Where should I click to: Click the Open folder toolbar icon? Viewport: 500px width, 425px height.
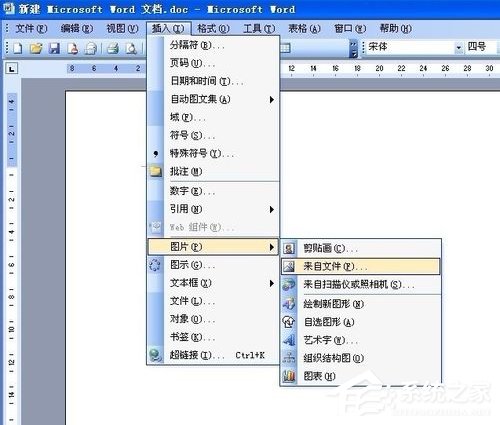[36, 48]
